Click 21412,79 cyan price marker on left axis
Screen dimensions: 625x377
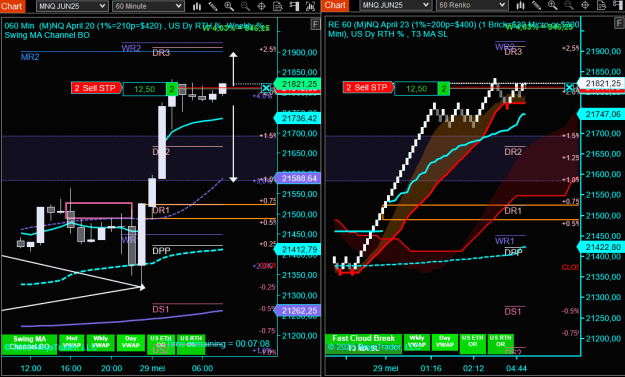point(297,249)
